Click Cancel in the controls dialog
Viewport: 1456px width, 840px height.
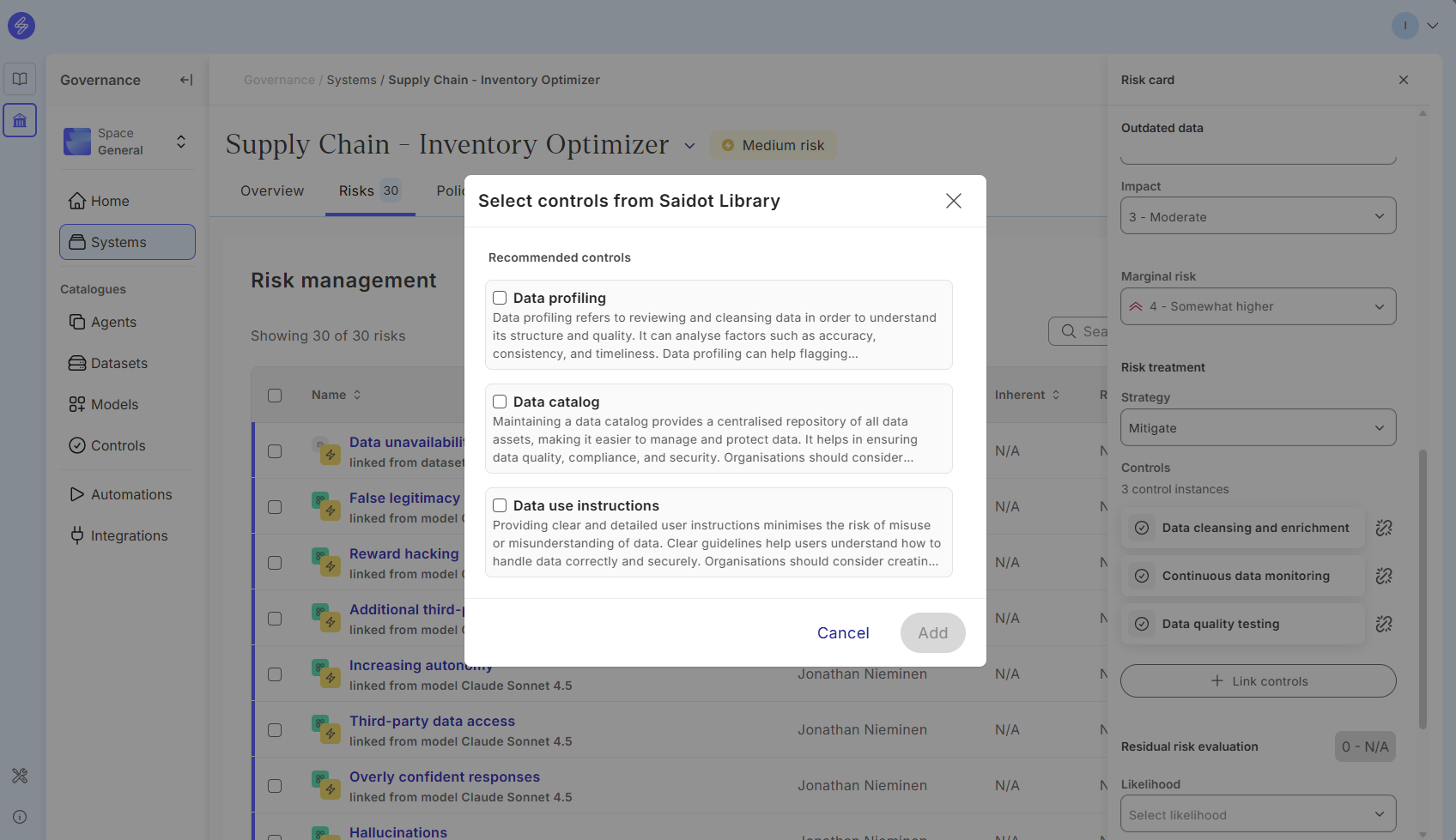(842, 633)
